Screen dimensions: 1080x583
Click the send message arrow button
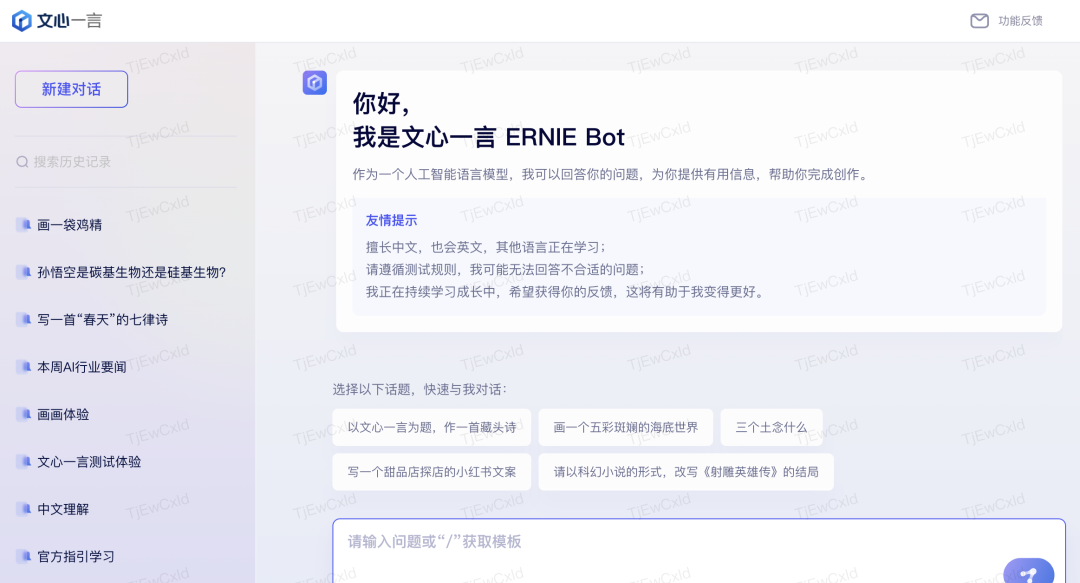tap(1028, 572)
